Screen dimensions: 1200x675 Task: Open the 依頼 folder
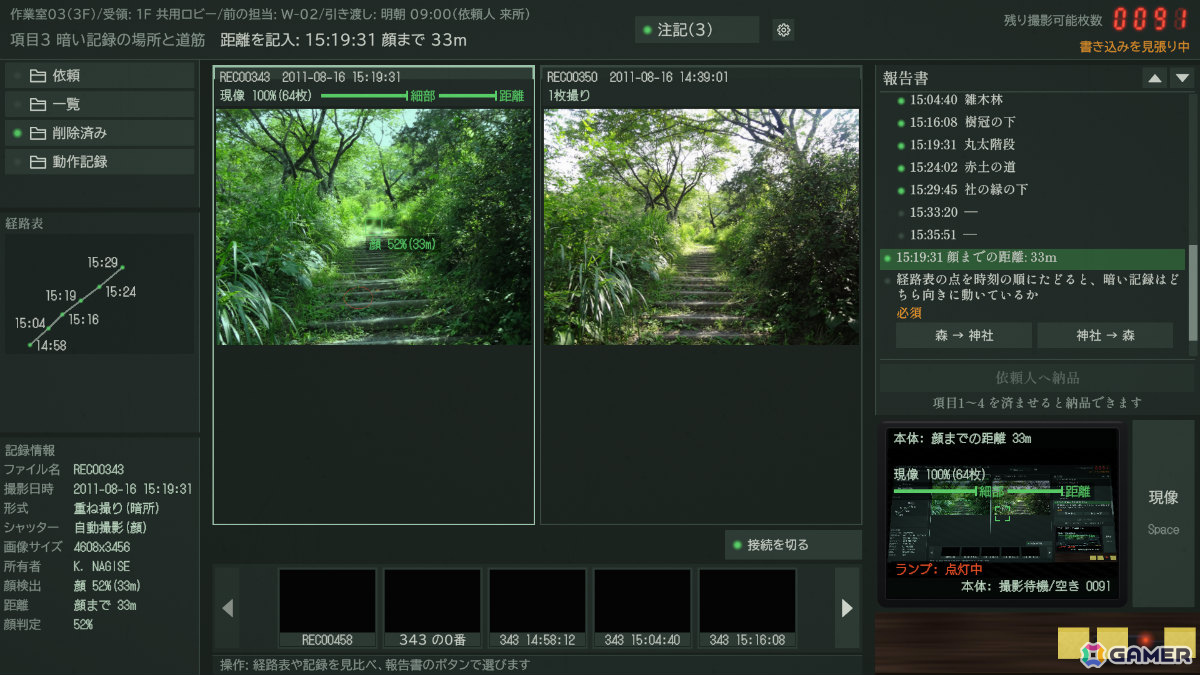point(100,75)
